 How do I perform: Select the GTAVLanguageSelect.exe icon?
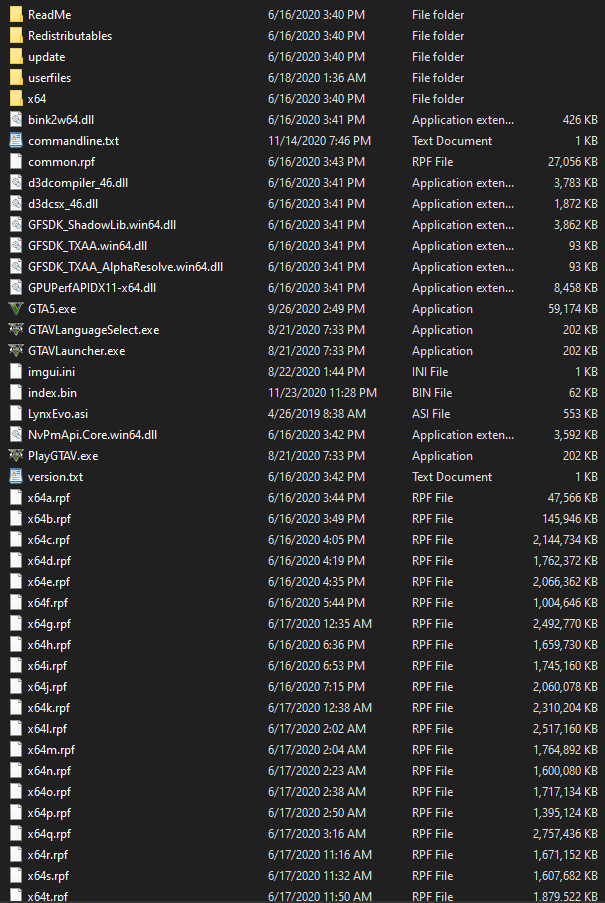(x=16, y=329)
